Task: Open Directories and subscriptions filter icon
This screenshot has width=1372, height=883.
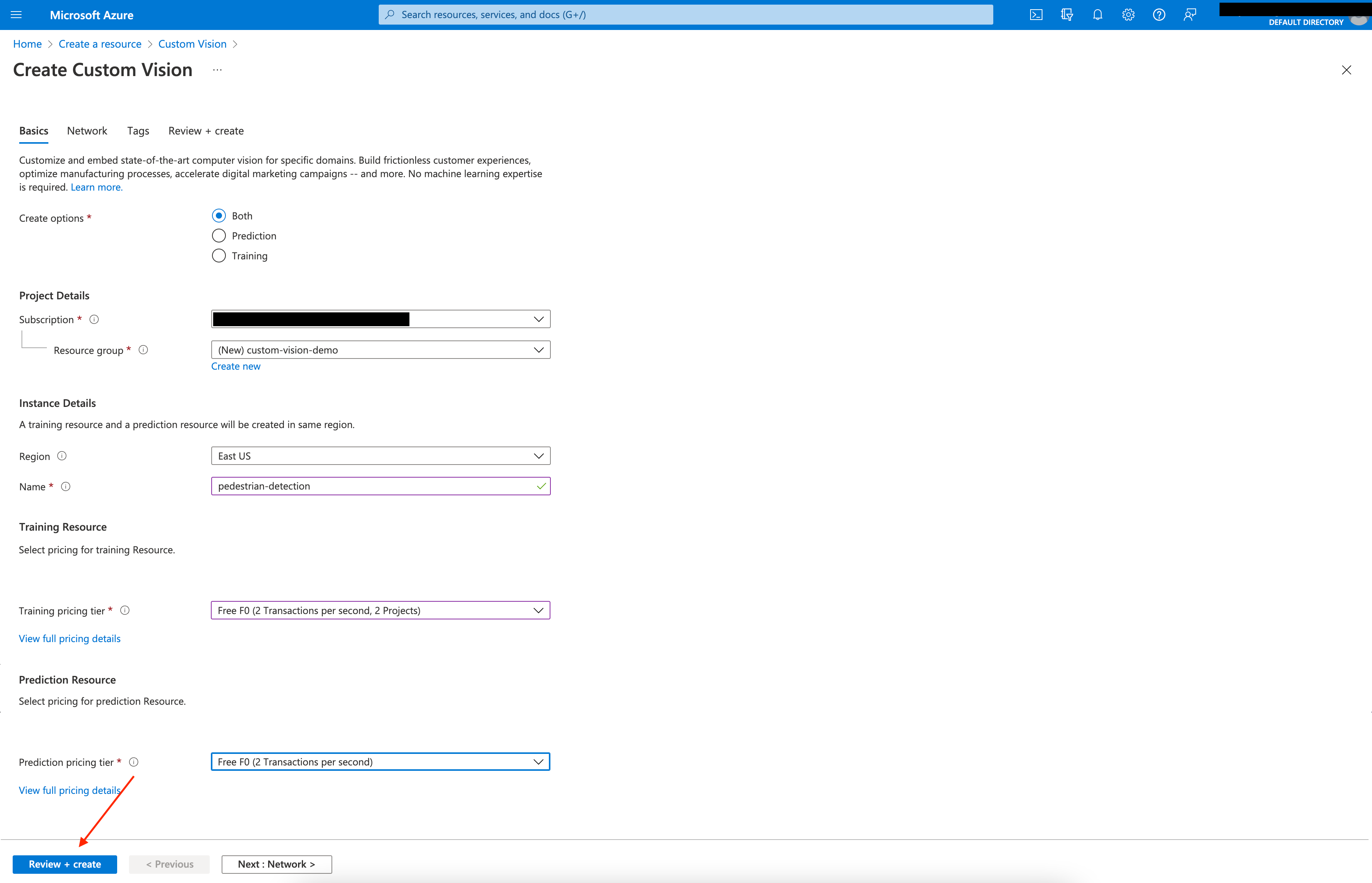Action: (x=1067, y=15)
